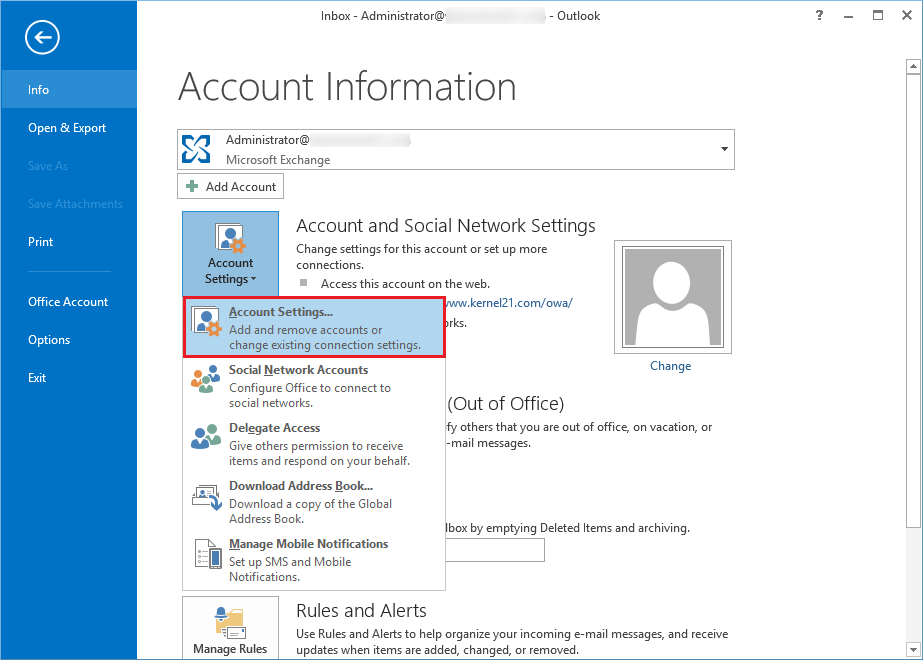
Task: Open the Manage Rules button
Action: (x=230, y=629)
